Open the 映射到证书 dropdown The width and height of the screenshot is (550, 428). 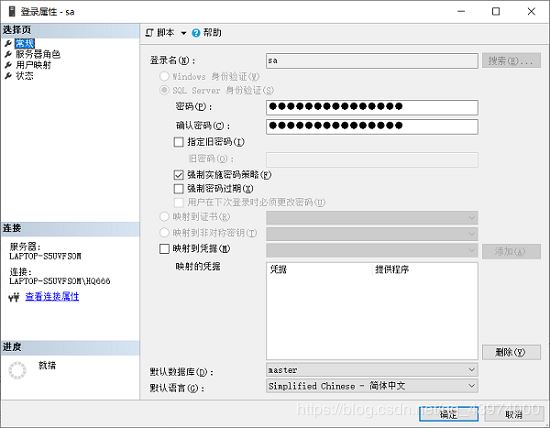372,218
